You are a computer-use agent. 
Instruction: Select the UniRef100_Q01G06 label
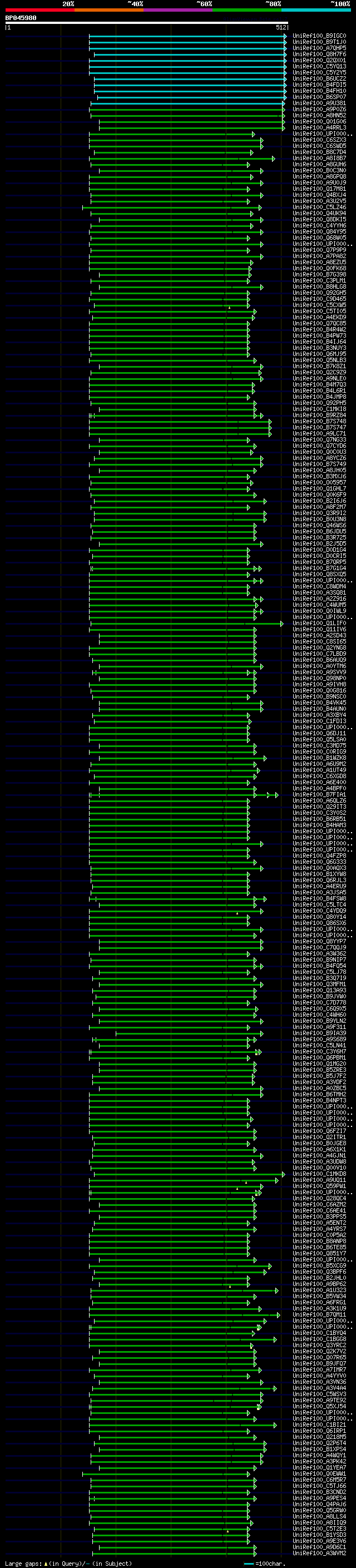(x=319, y=122)
